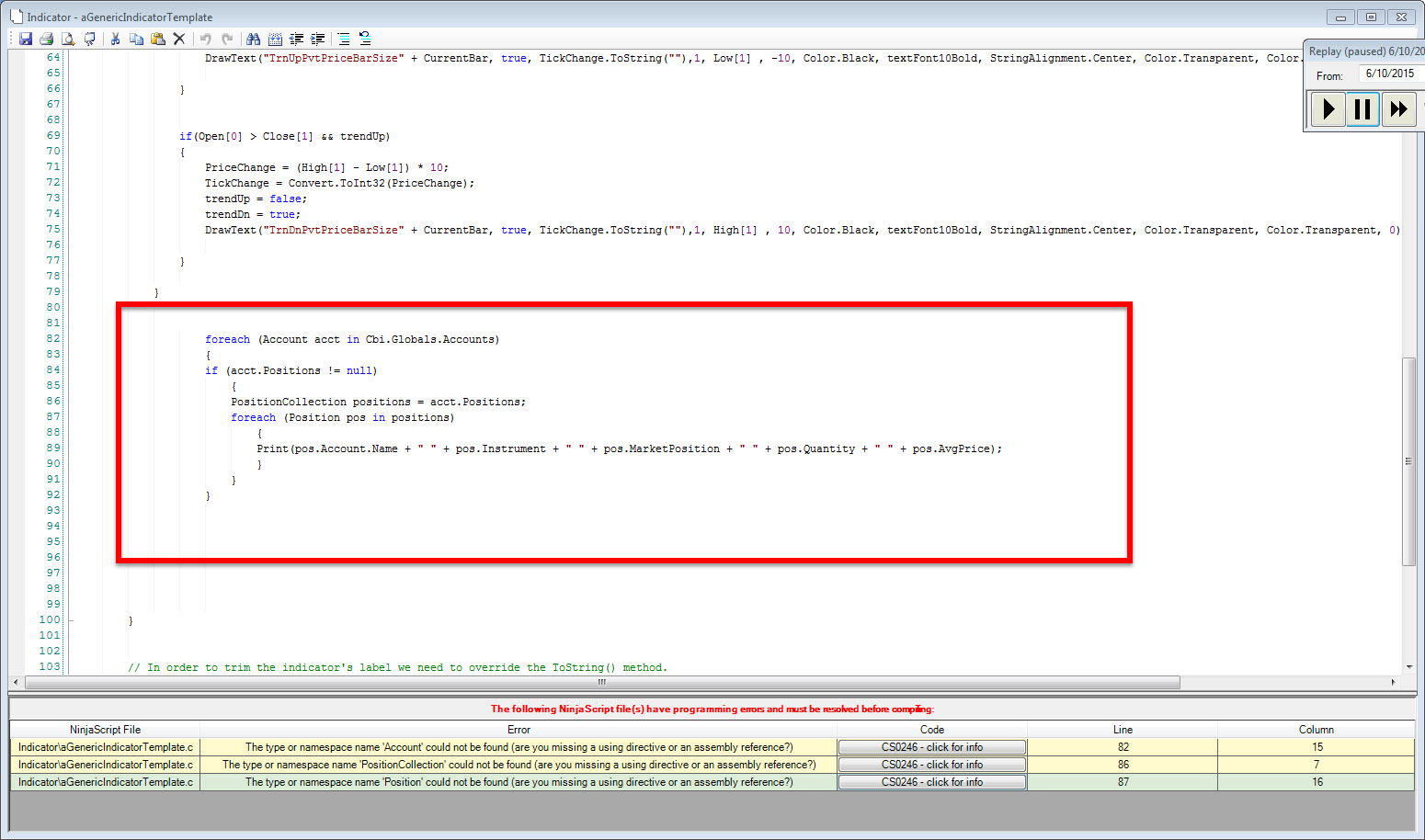1425x840 pixels.
Task: Open CS0246 info for the 'Account' error
Action: [932, 747]
